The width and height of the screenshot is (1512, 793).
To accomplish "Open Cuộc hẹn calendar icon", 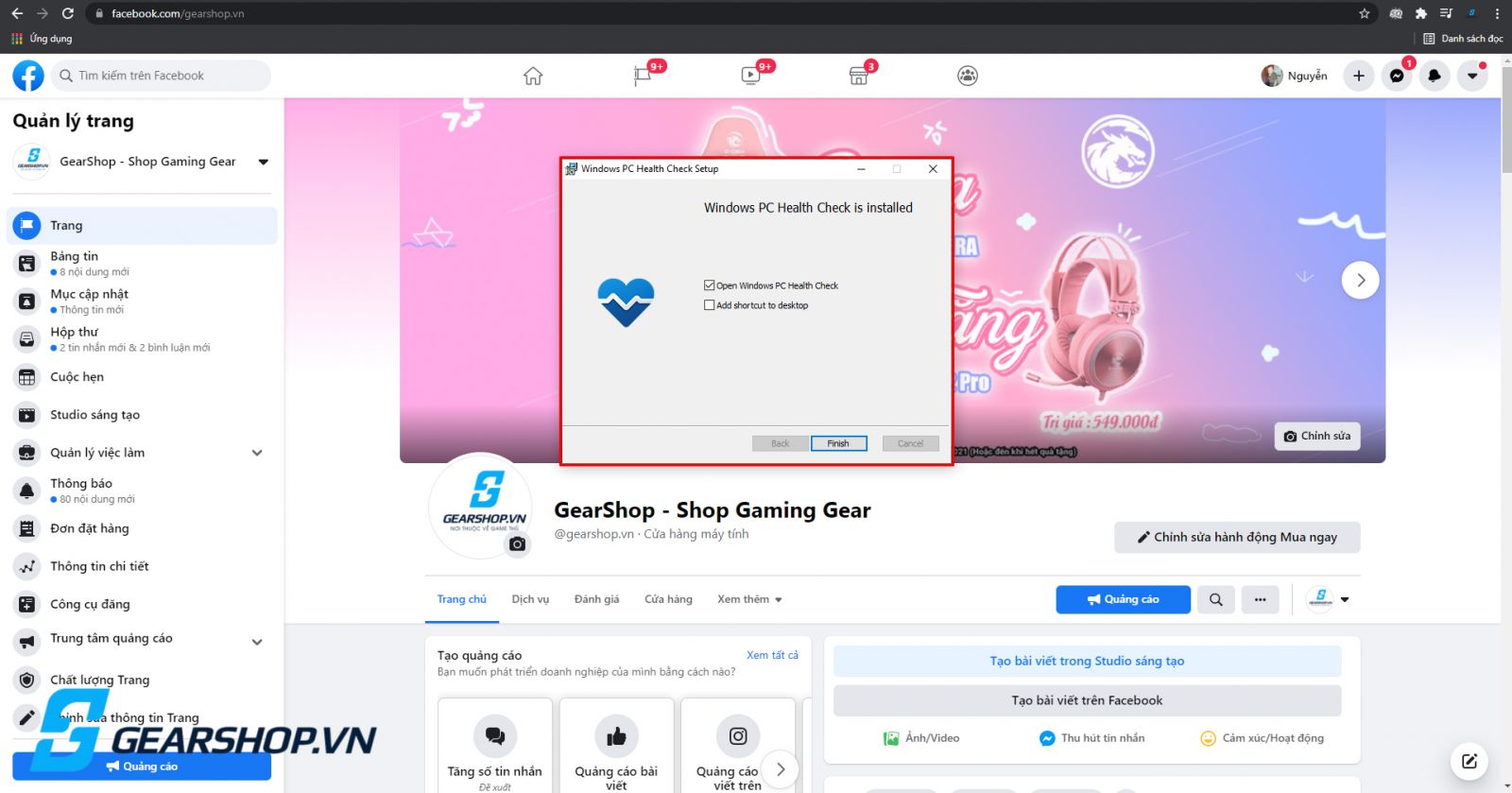I will point(27,377).
